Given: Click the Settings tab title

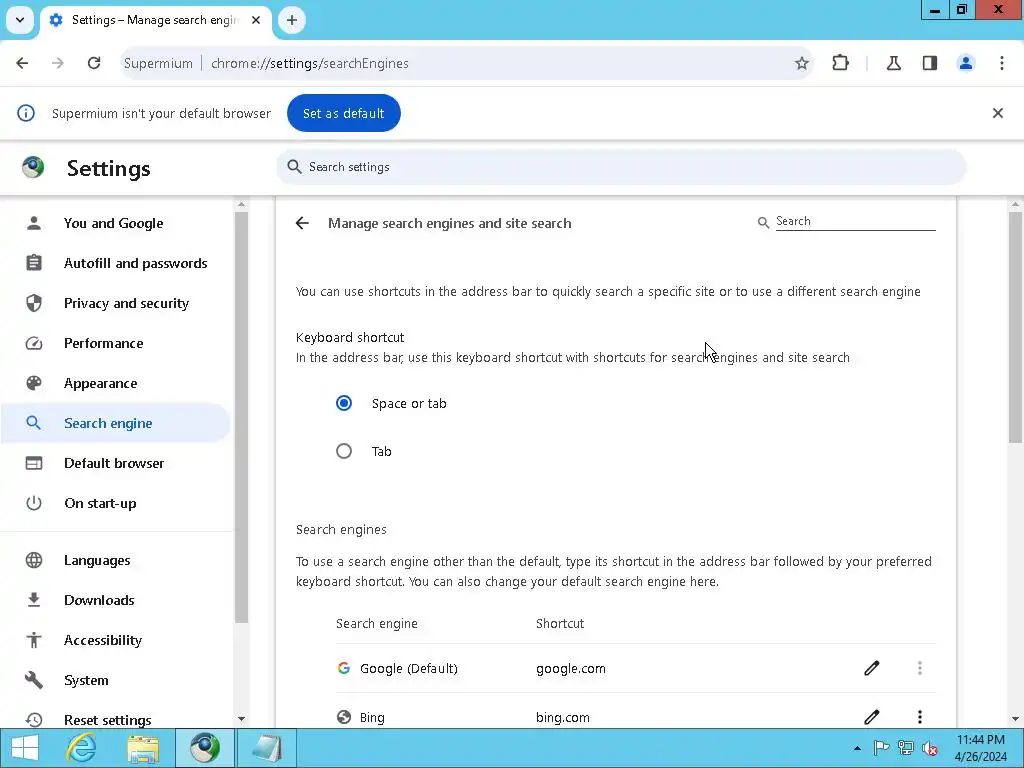Looking at the screenshot, I should [155, 20].
